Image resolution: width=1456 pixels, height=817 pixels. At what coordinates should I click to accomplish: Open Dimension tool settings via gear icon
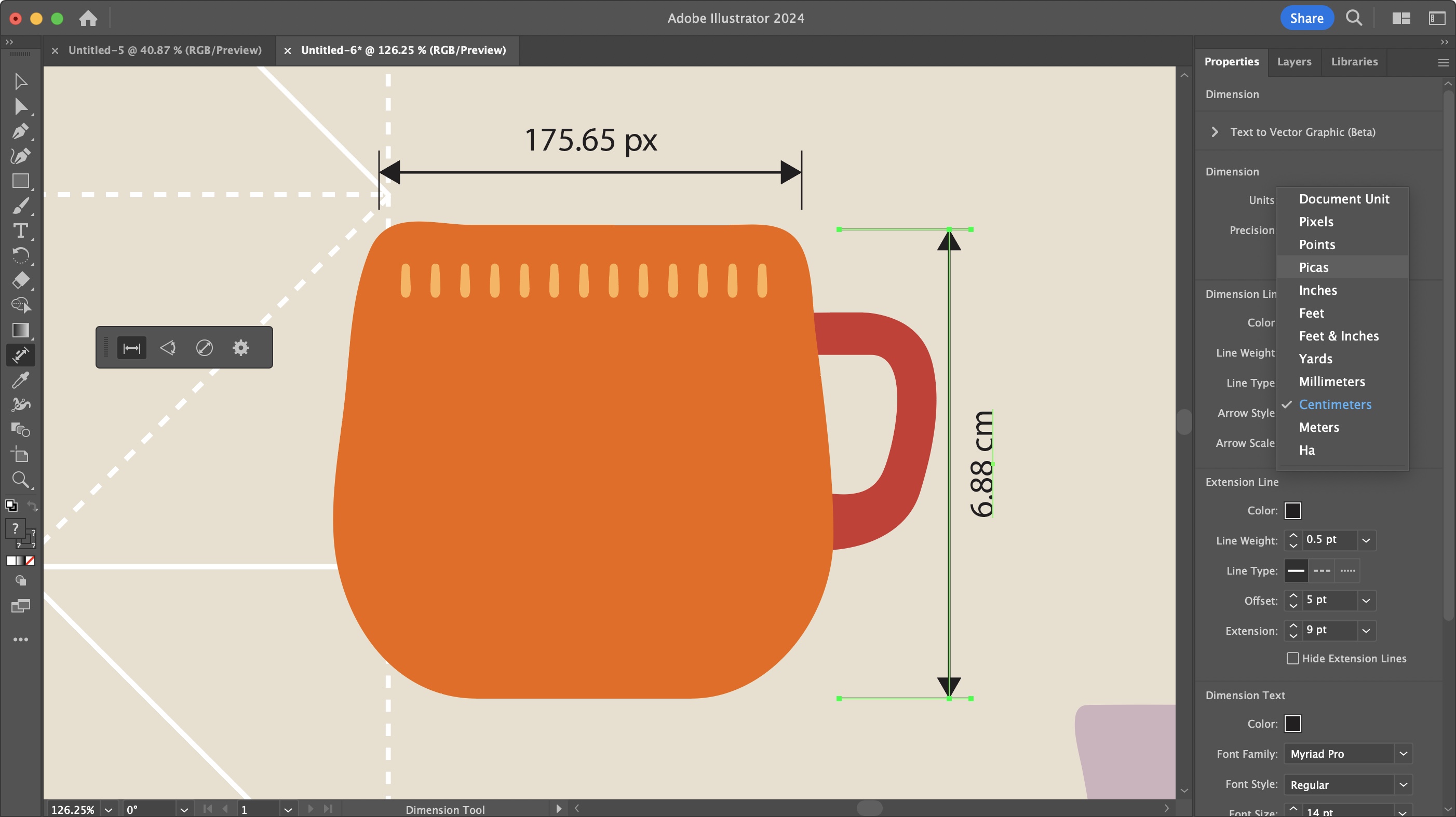(x=240, y=347)
